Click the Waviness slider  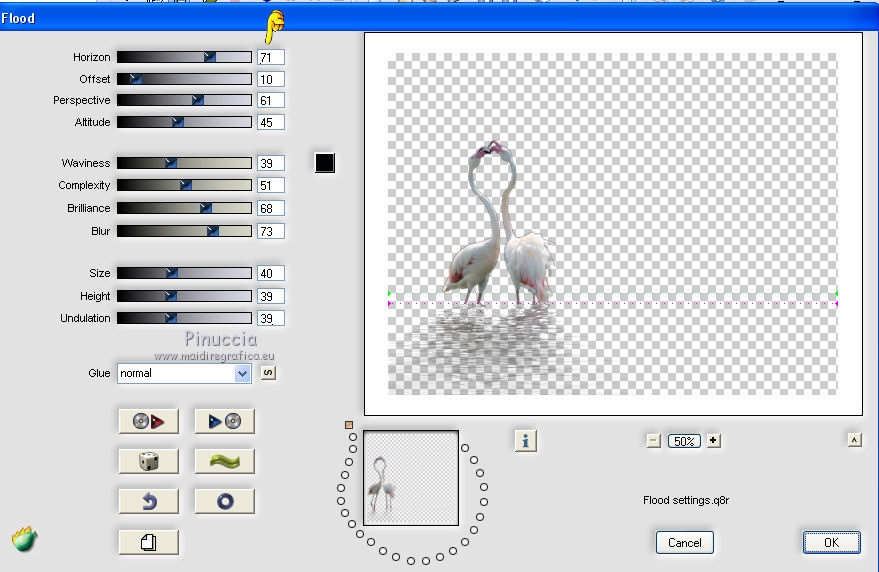click(184, 163)
